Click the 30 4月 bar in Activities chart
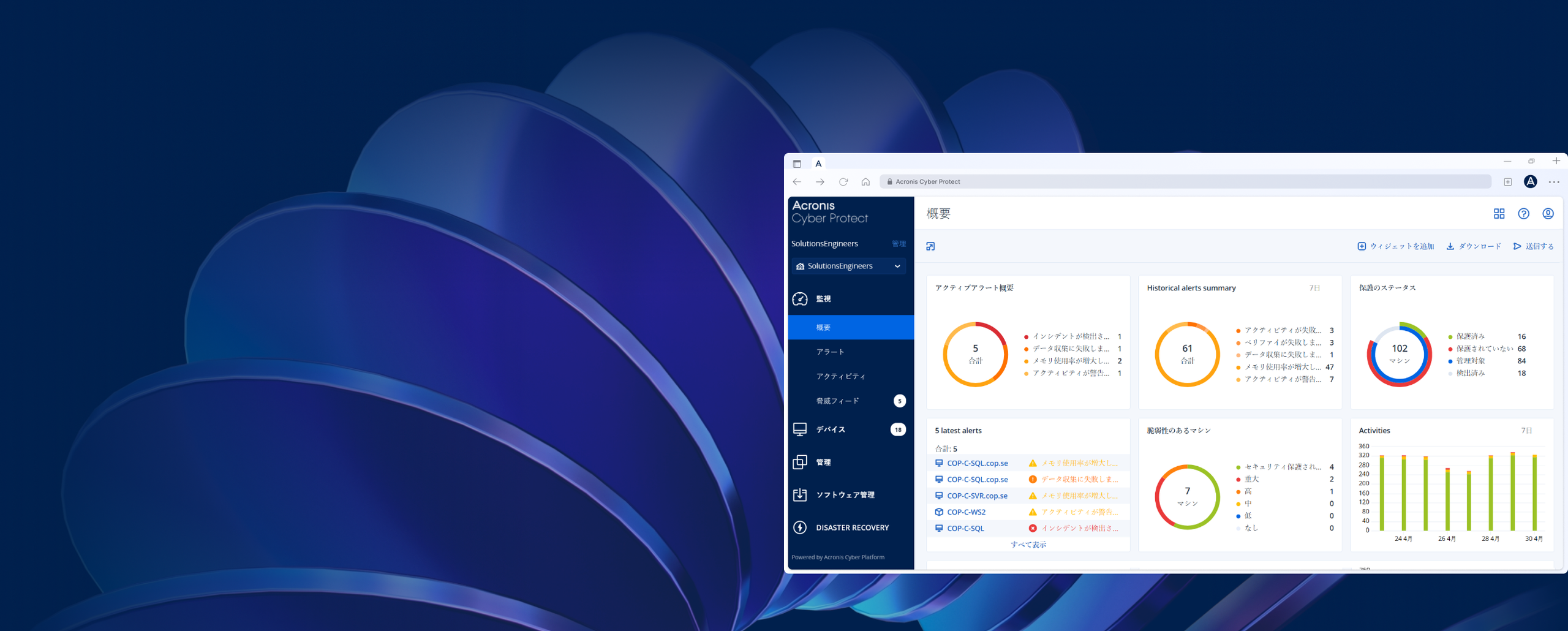 (x=1534, y=493)
